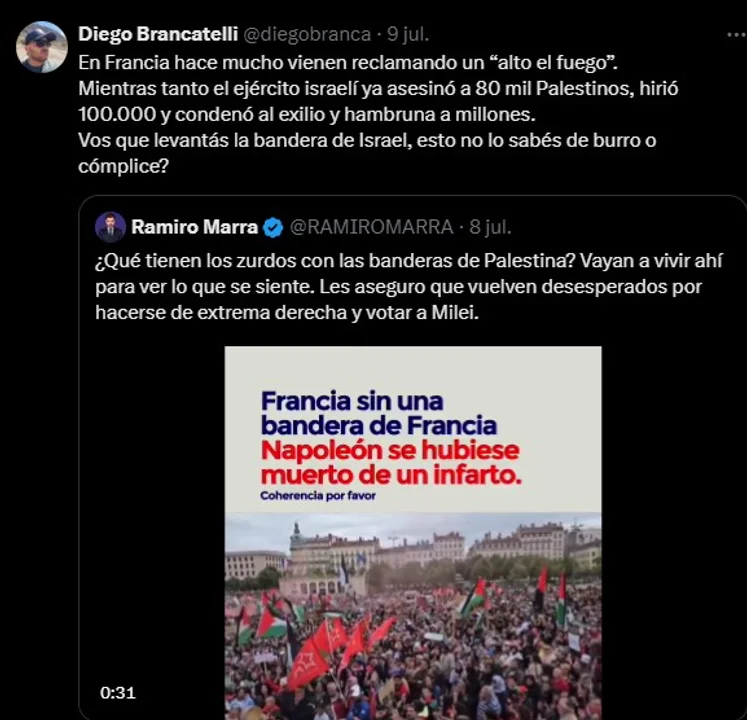Viewport: 747px width, 720px height.
Task: Click the red 'Napoleón se hubiese' text
Action: [x=390, y=450]
